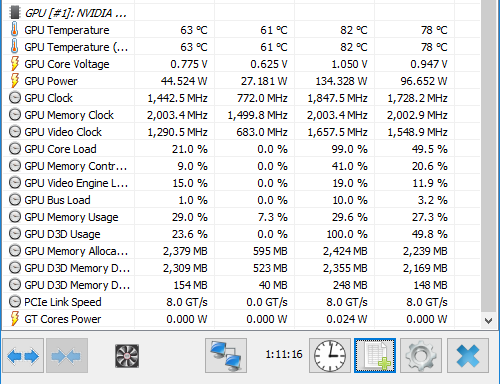Select the GPU Power row label
This screenshot has width=500, height=384.
(51, 81)
